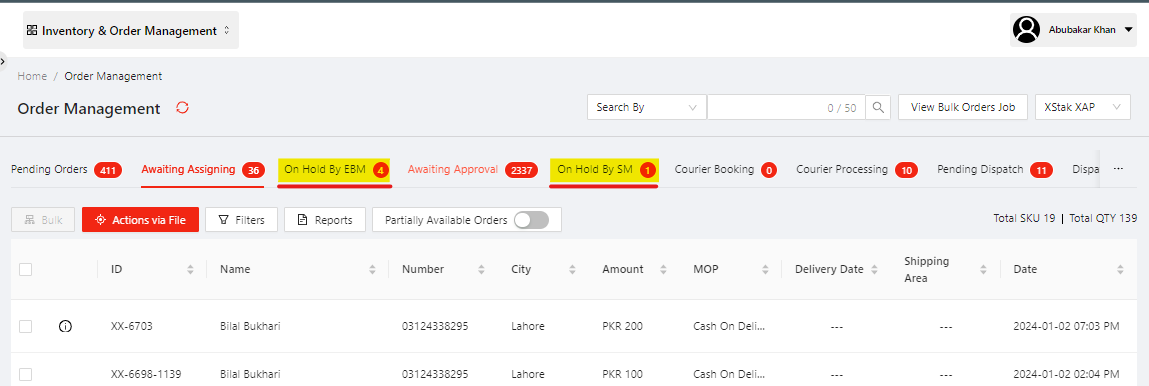The image size is (1149, 386).
Task: Expand Inventory & Order Management module switcher
Action: tap(130, 31)
